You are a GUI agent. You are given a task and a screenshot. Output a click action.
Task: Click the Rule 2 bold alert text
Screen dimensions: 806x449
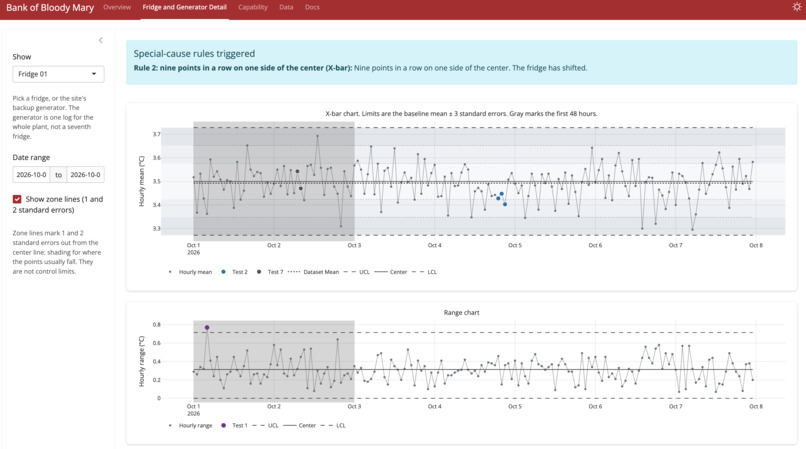(x=243, y=68)
